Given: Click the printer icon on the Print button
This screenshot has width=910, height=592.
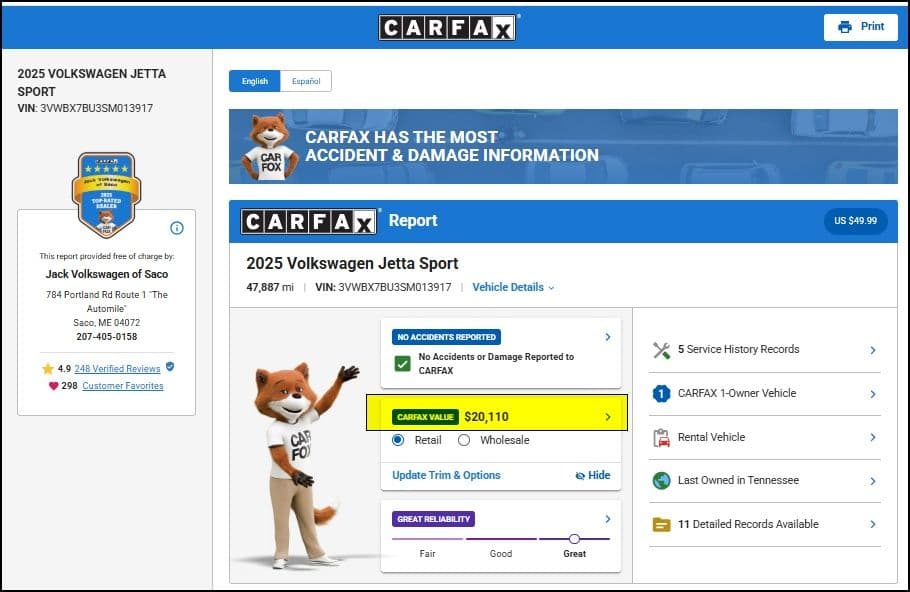Looking at the screenshot, I should click(x=845, y=27).
